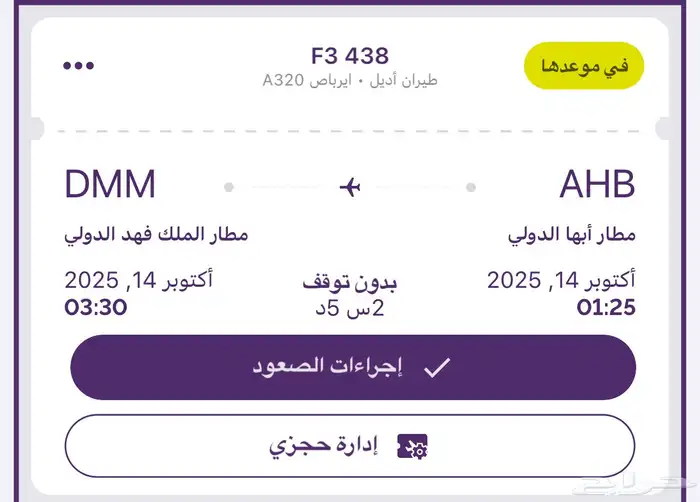Select the 03:30 arrival time
The width and height of the screenshot is (700, 502).
click(96, 307)
